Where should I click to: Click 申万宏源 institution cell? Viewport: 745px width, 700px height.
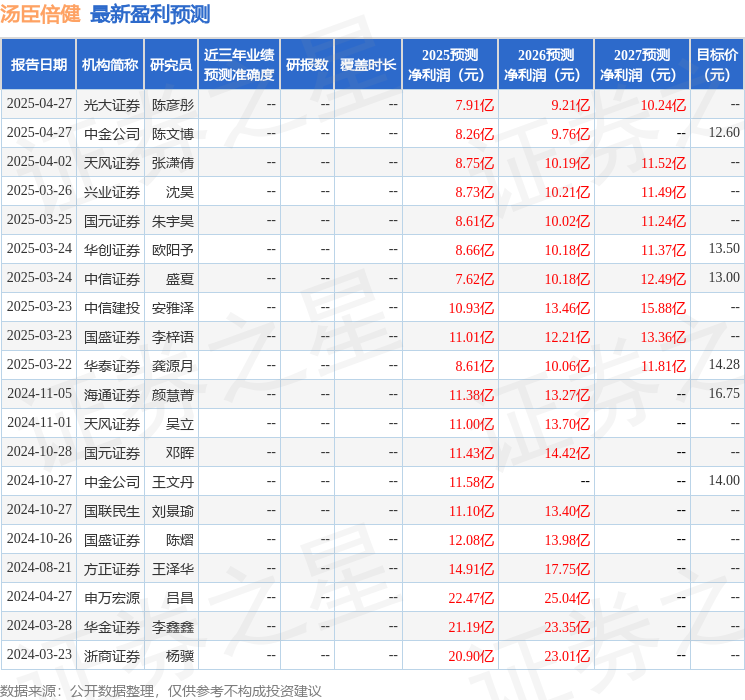[112, 598]
